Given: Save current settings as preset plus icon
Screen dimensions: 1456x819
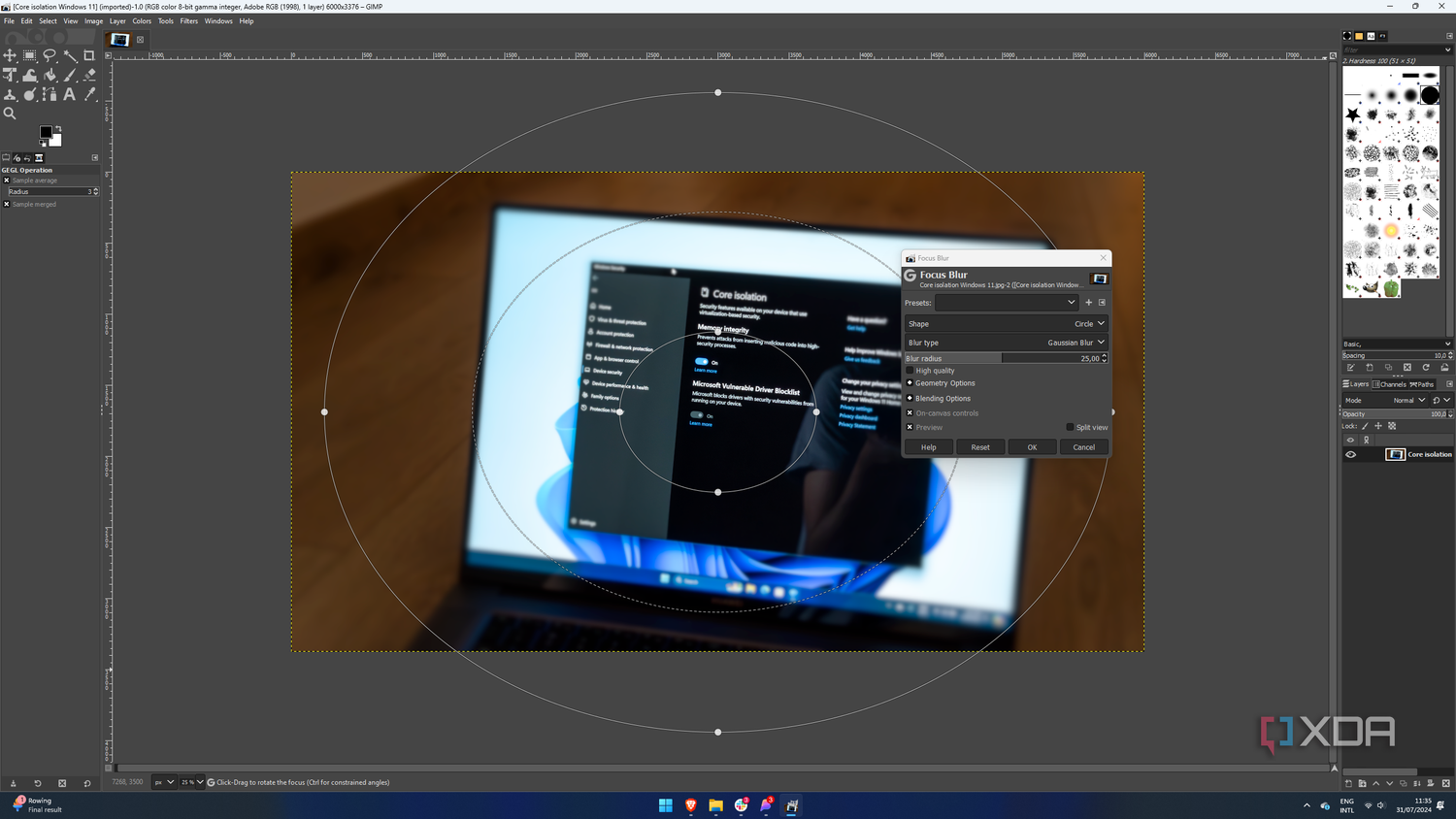Looking at the screenshot, I should [x=1088, y=303].
